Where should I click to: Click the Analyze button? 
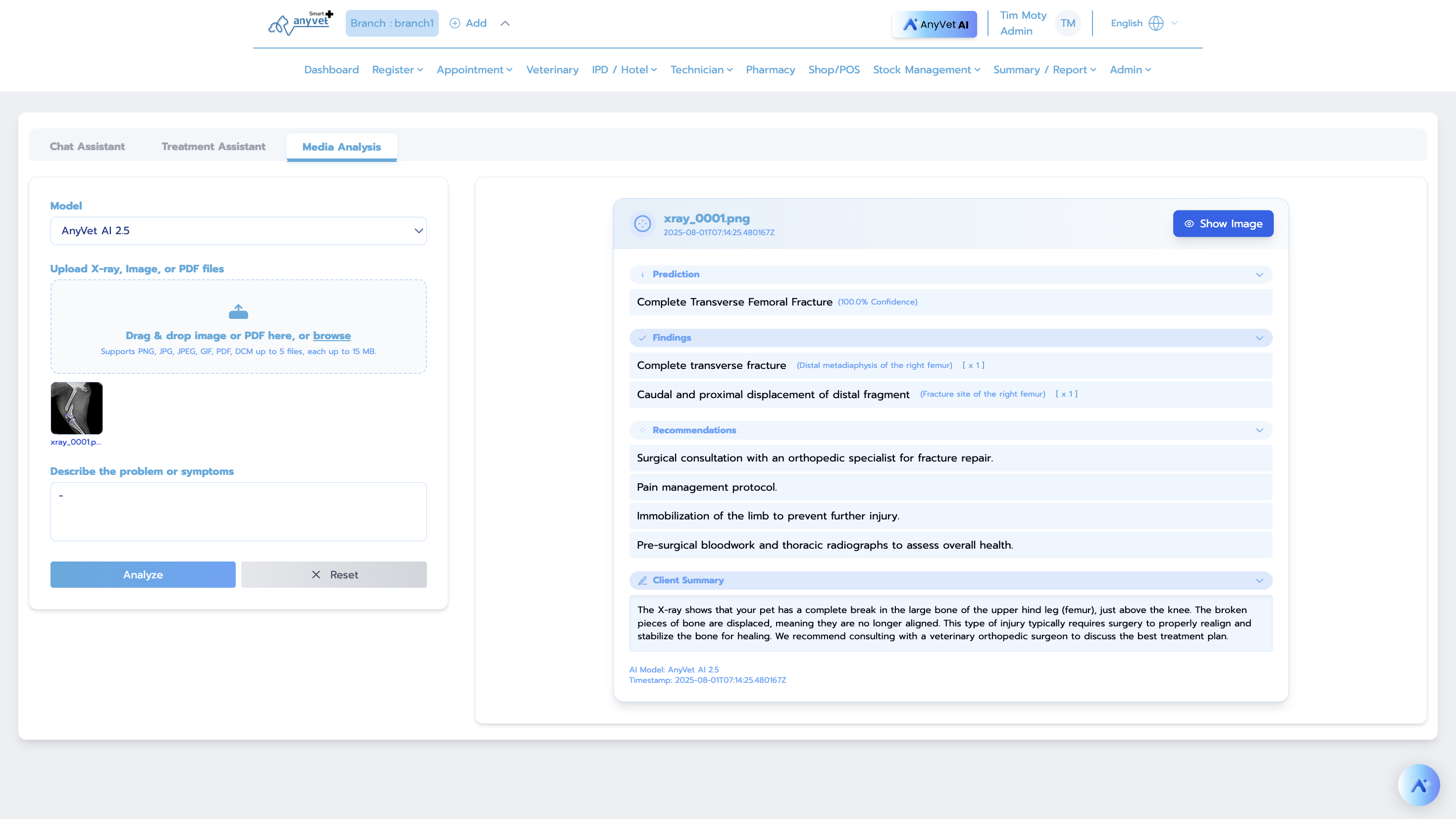coord(143,574)
